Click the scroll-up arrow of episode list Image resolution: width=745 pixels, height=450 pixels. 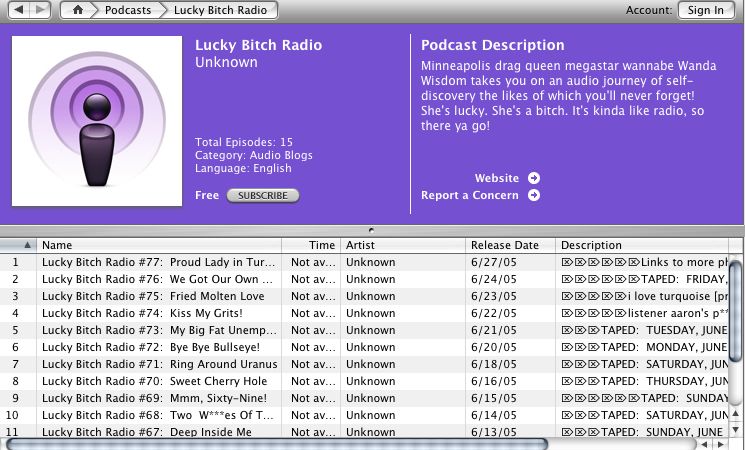coord(735,413)
